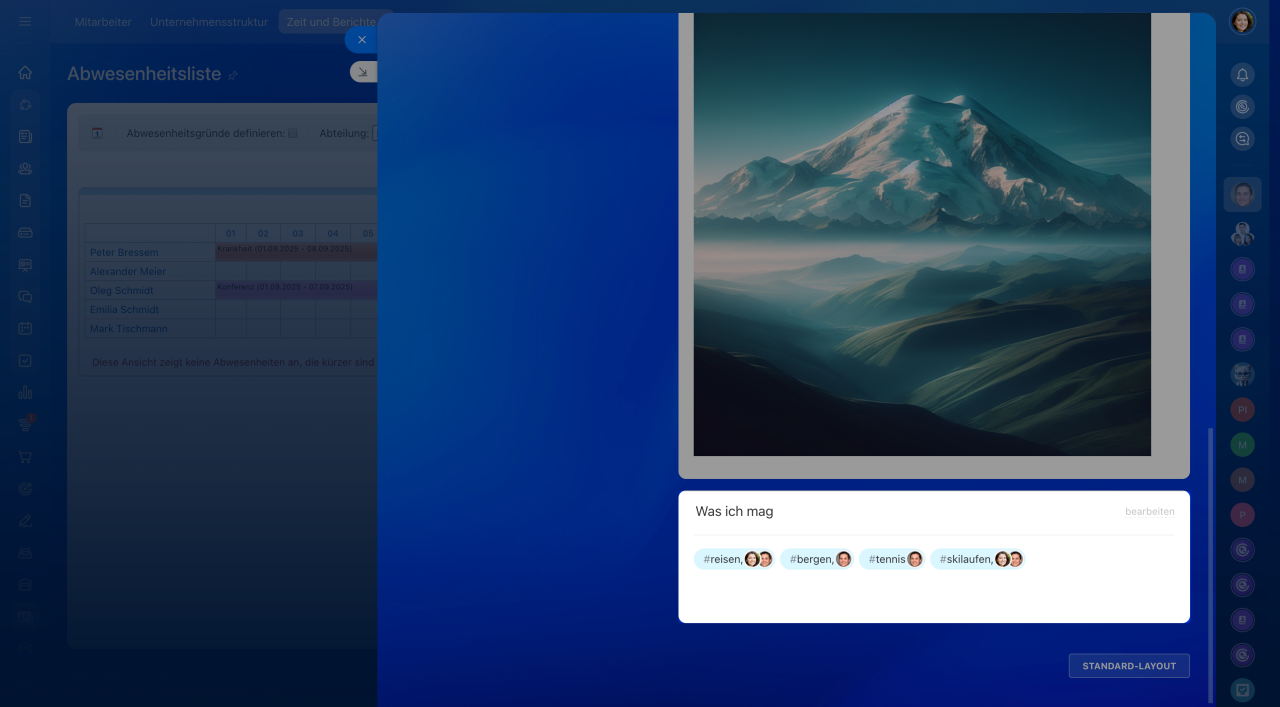Click the Konferenz absence bar

[x=296, y=290]
